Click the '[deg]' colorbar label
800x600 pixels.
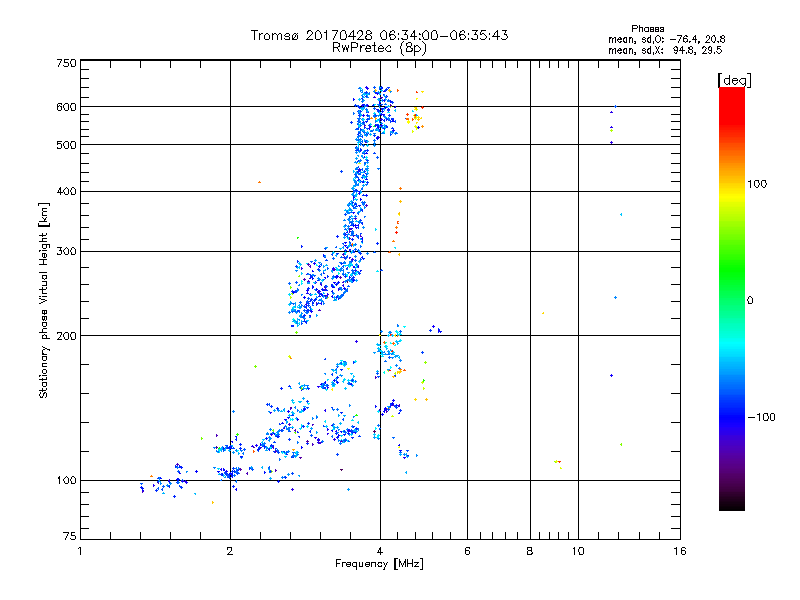[x=734, y=80]
